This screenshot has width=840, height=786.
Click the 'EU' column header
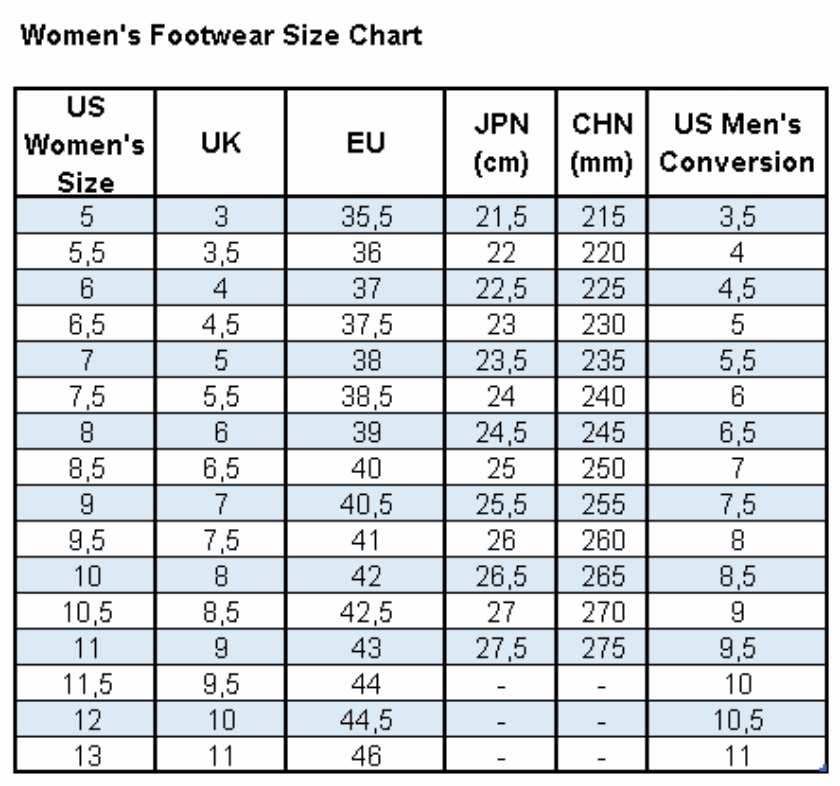point(365,144)
